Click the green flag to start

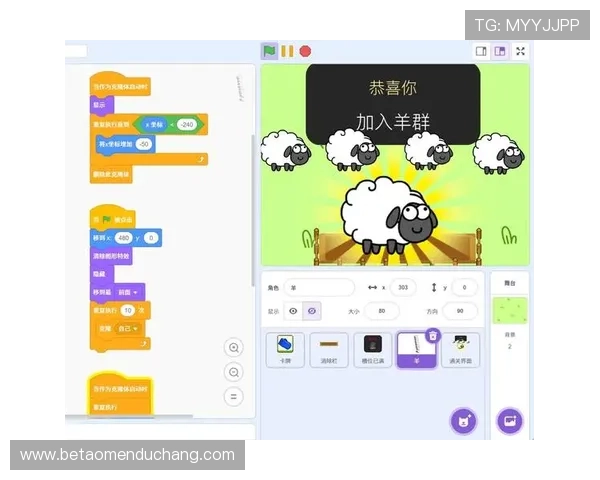[x=269, y=51]
